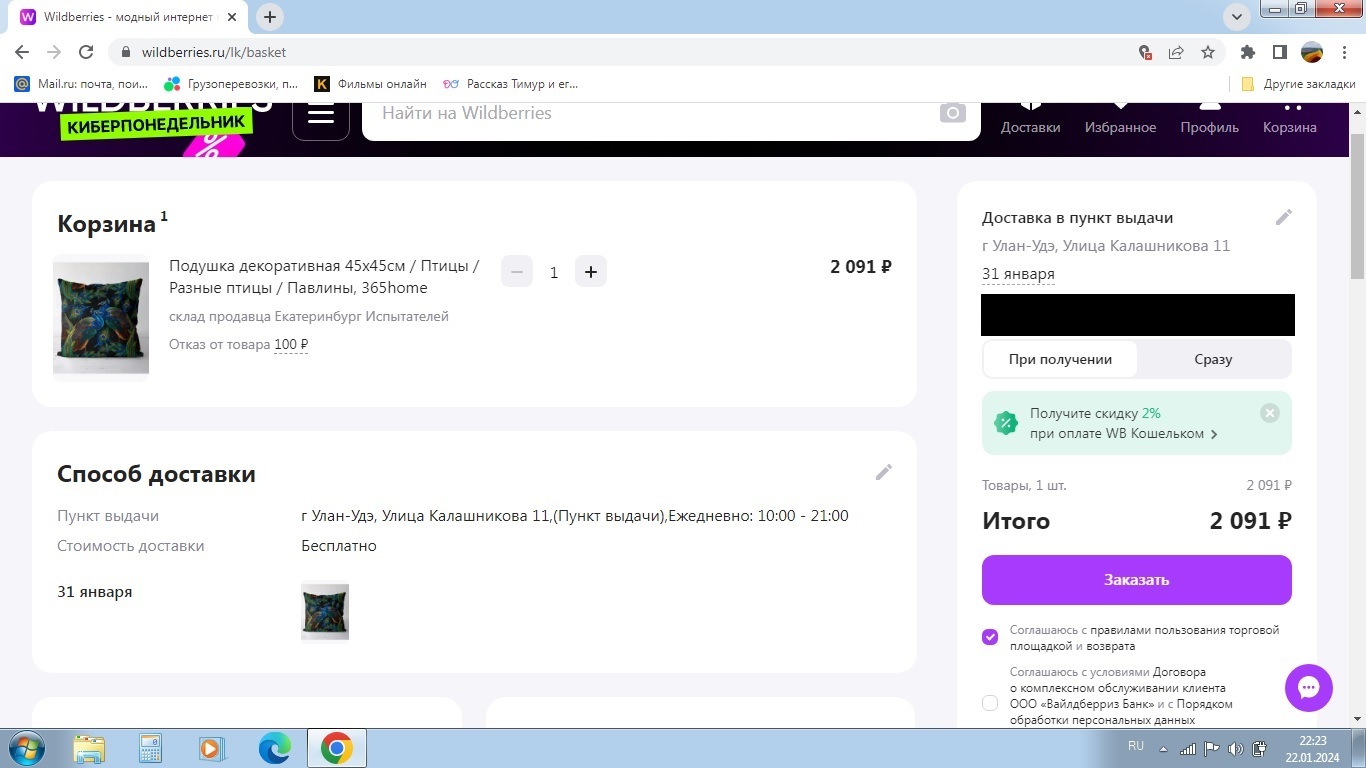Viewport: 1366px width, 768px height.
Task: Click the Заказать order button
Action: [1137, 580]
